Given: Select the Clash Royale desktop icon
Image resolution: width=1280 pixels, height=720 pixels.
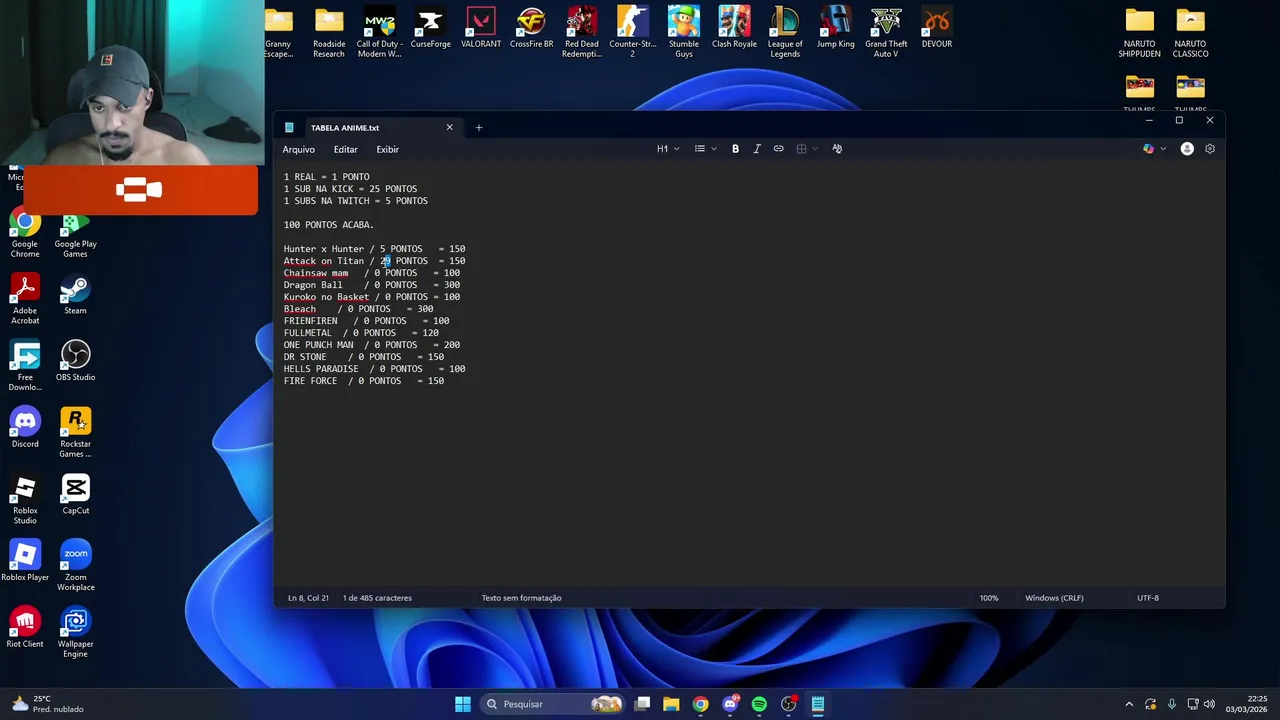Looking at the screenshot, I should pos(734,28).
